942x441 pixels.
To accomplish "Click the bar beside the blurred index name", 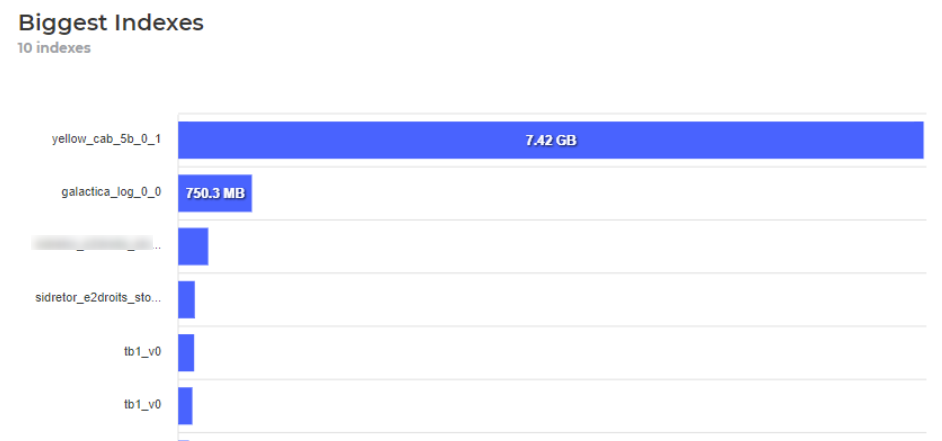I will [x=193, y=246].
